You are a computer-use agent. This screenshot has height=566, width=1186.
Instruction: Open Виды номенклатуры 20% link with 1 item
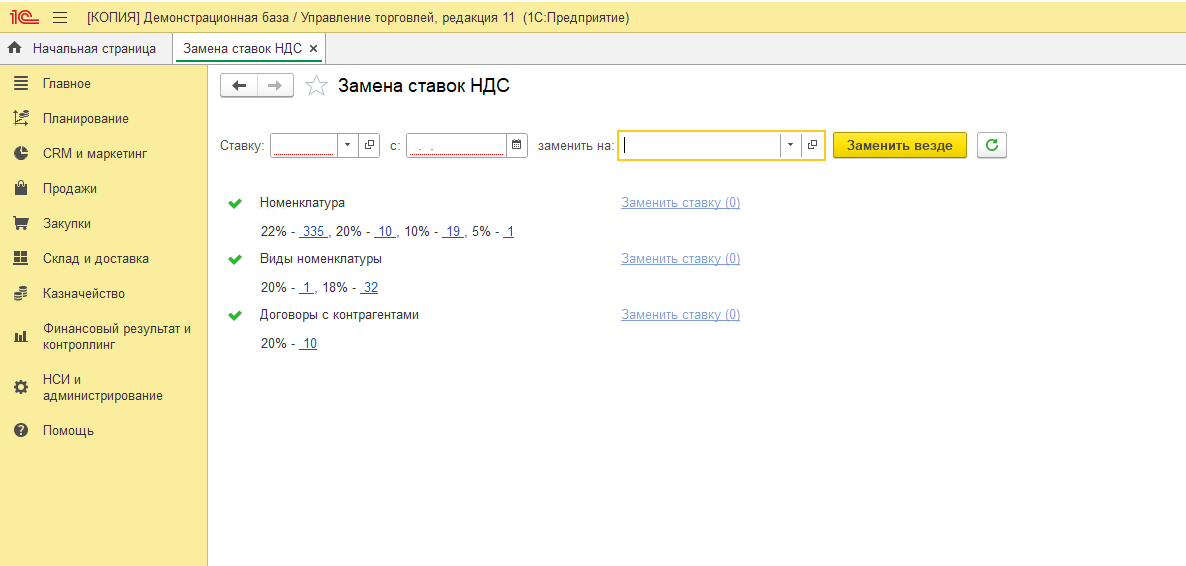click(306, 288)
